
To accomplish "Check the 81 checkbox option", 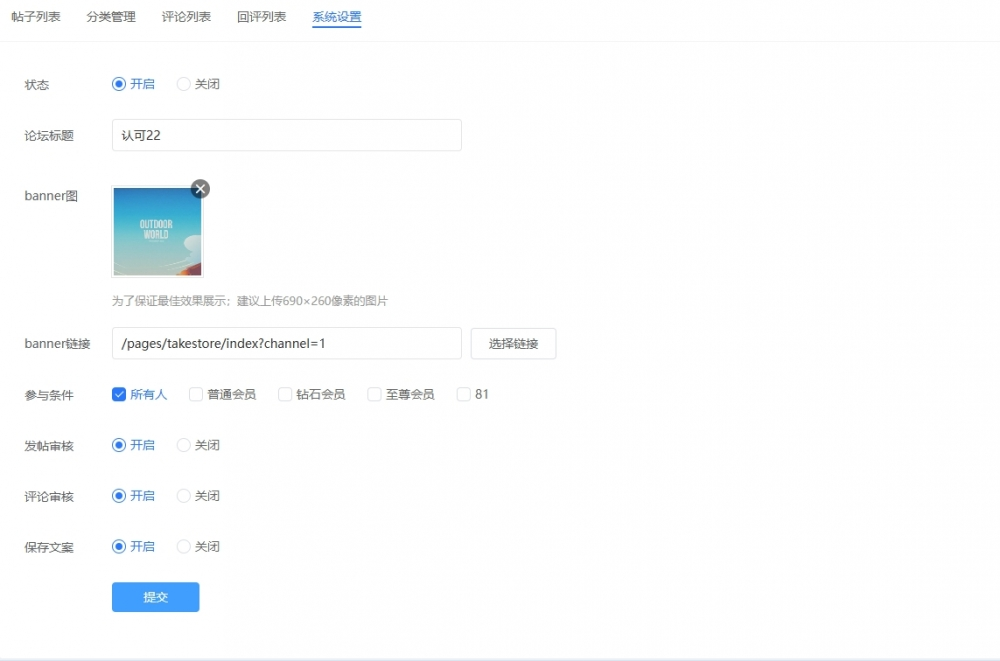I will tap(463, 394).
